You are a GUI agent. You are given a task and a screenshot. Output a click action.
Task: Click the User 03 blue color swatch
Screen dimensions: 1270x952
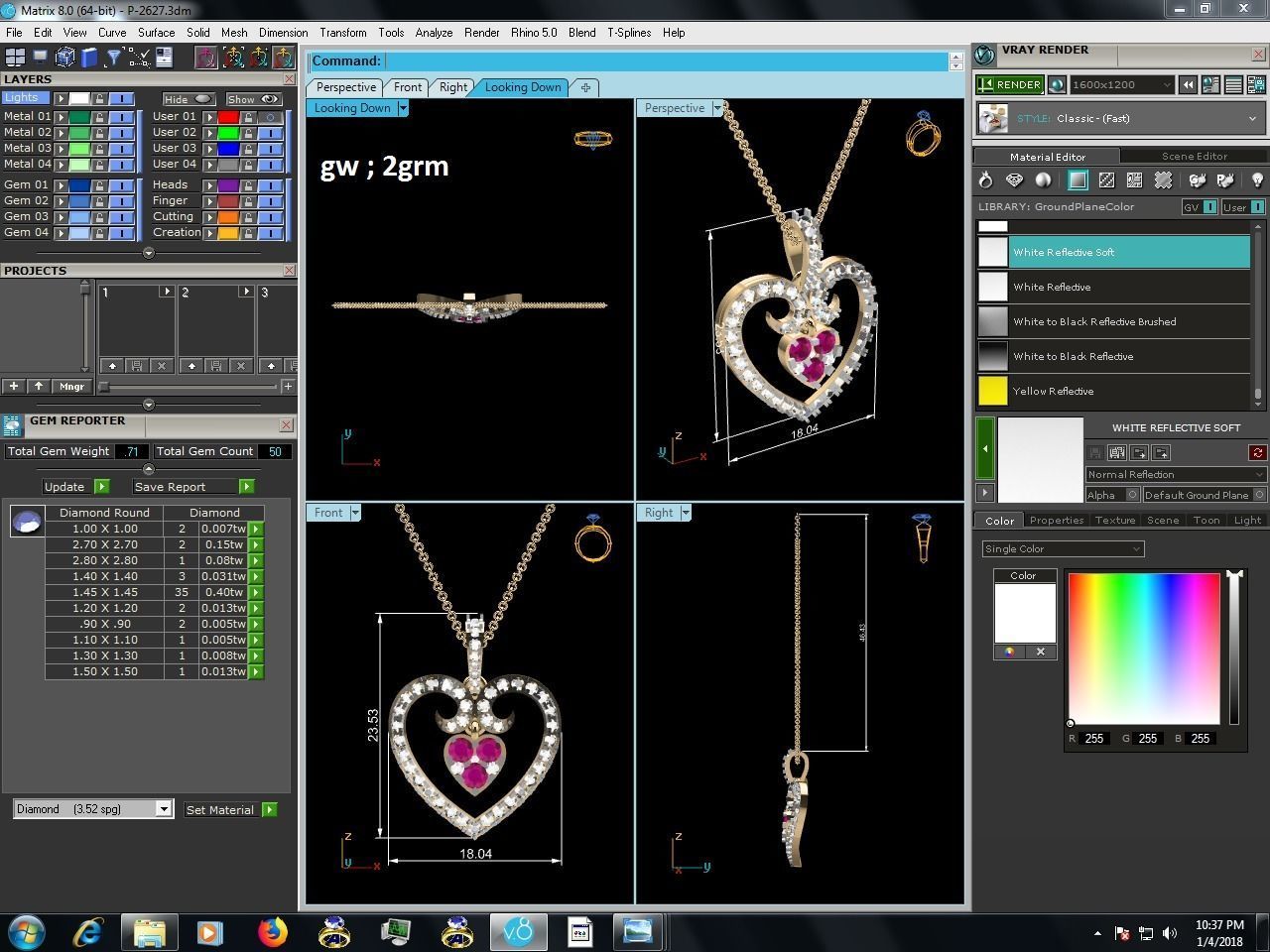pos(228,148)
